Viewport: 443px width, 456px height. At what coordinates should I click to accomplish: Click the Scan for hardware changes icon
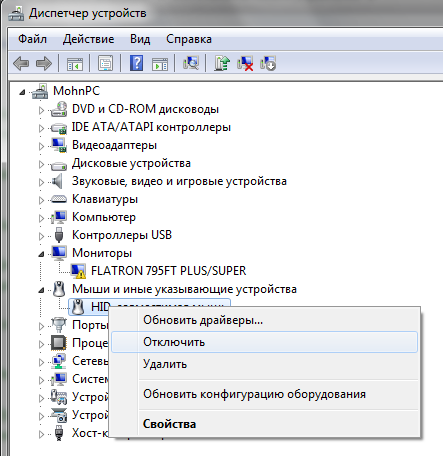[191, 63]
